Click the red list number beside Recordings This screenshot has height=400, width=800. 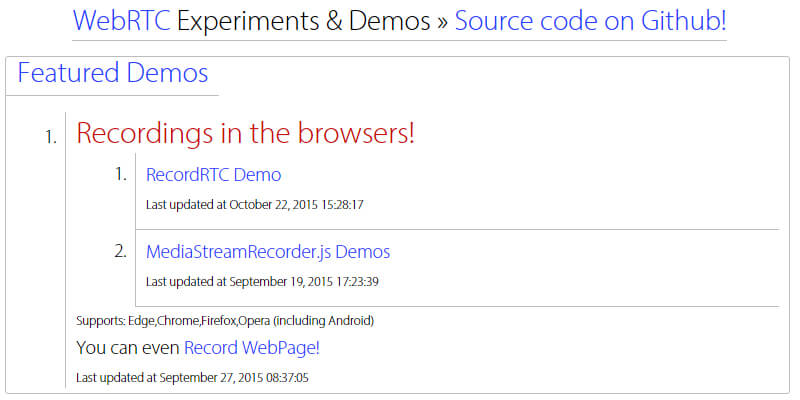pos(51,136)
